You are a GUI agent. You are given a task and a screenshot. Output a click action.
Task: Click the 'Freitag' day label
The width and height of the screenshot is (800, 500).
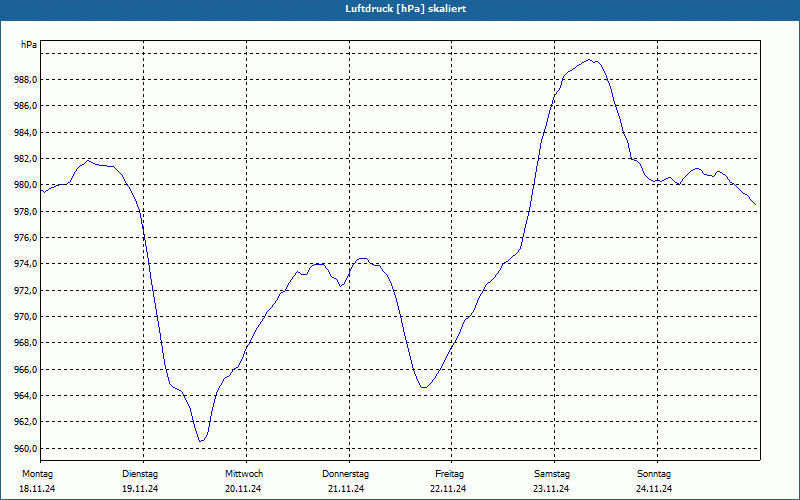449,474
